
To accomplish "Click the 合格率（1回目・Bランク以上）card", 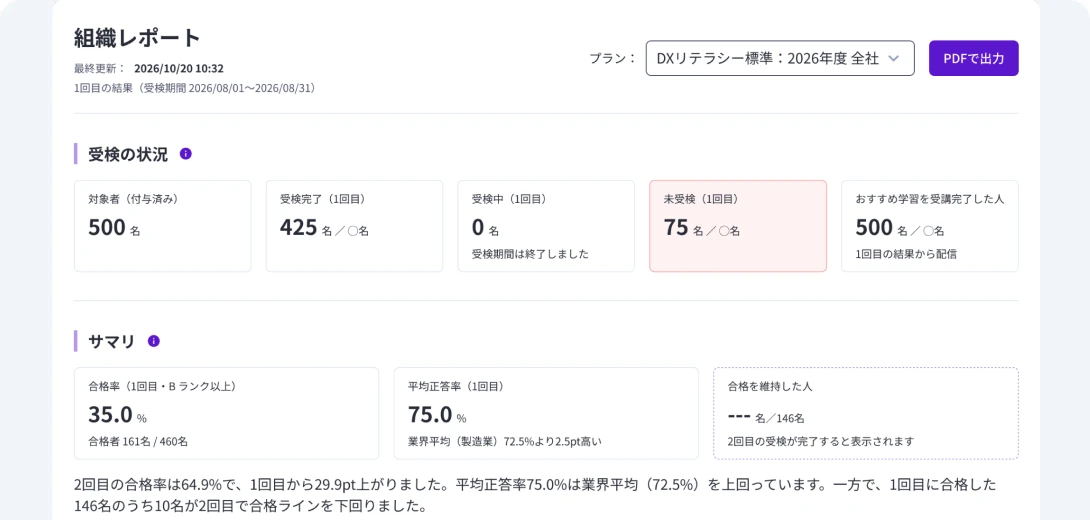I will coord(227,413).
